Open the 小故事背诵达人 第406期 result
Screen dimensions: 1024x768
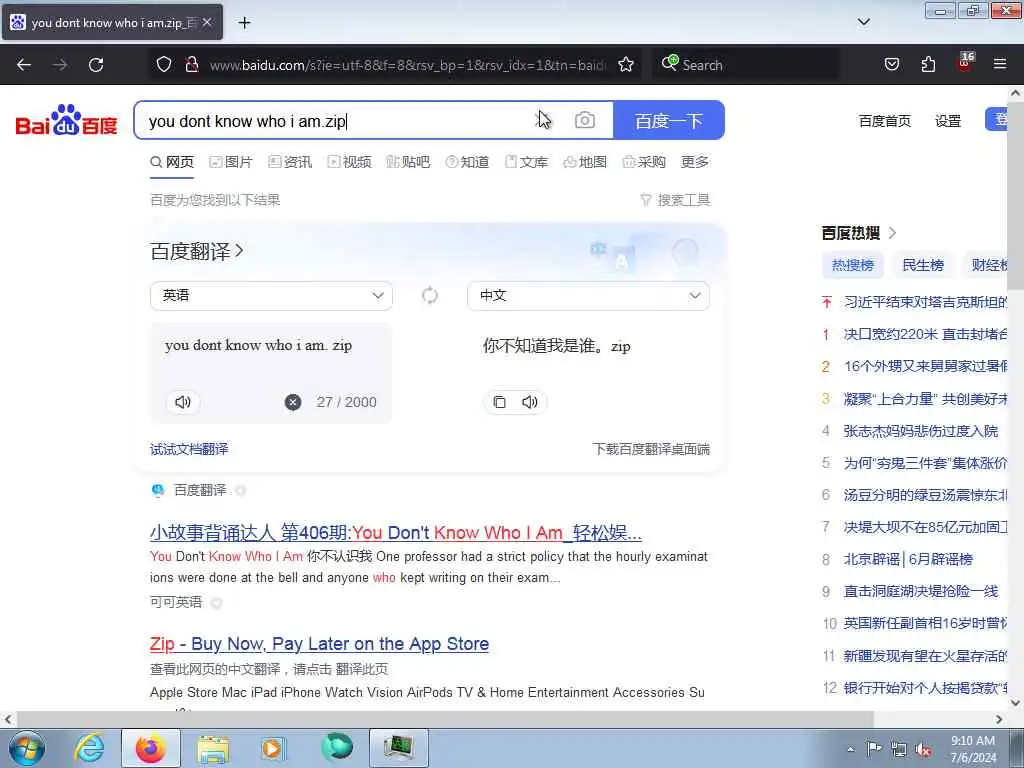click(396, 533)
